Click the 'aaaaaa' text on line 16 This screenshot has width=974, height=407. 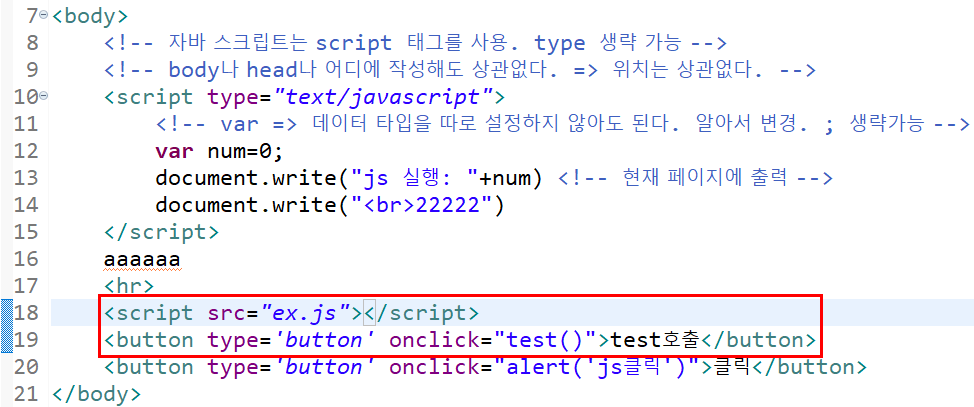click(x=142, y=260)
